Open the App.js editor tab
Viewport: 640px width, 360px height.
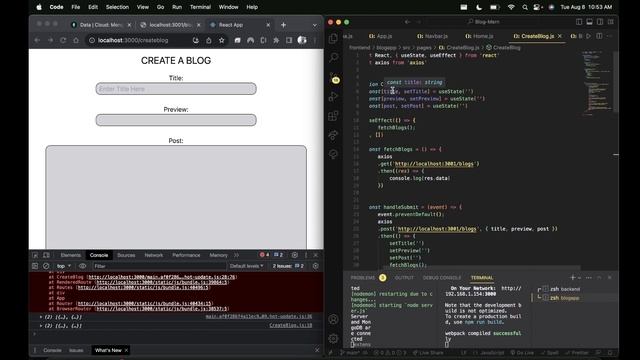point(380,36)
